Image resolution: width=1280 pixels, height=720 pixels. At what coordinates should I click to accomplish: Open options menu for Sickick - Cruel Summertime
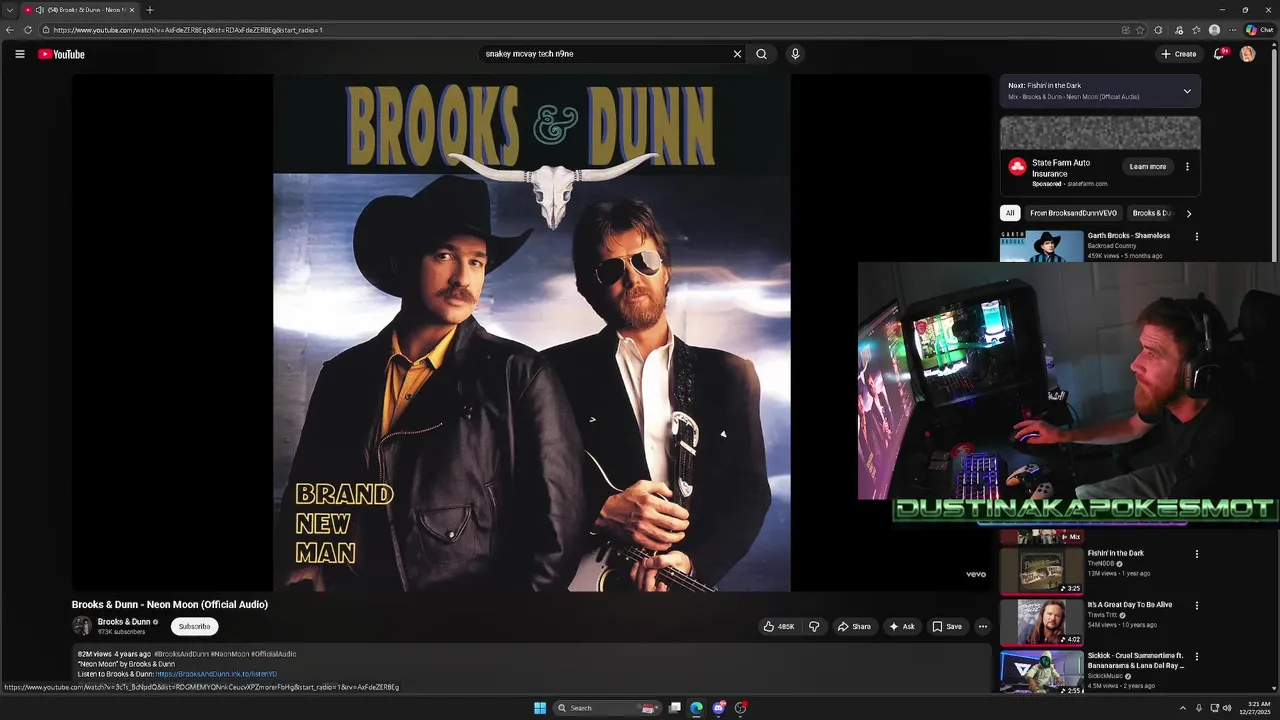point(1196,657)
